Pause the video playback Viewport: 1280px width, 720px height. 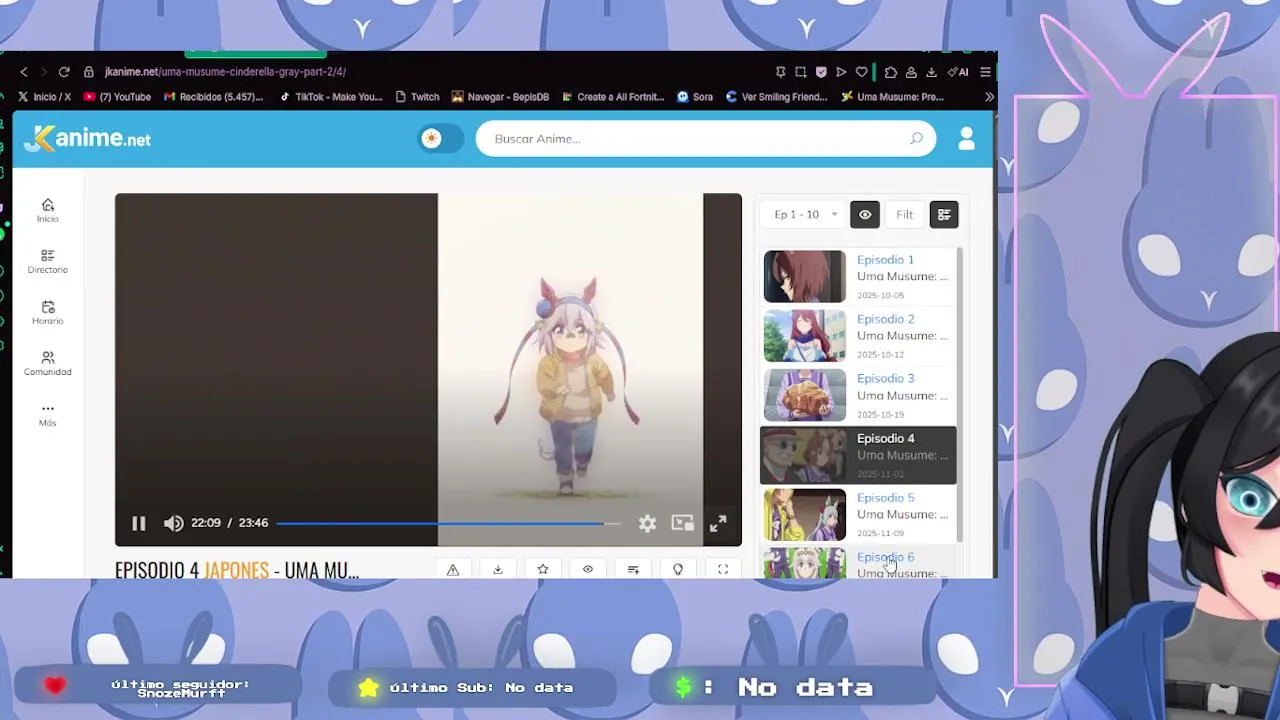139,523
